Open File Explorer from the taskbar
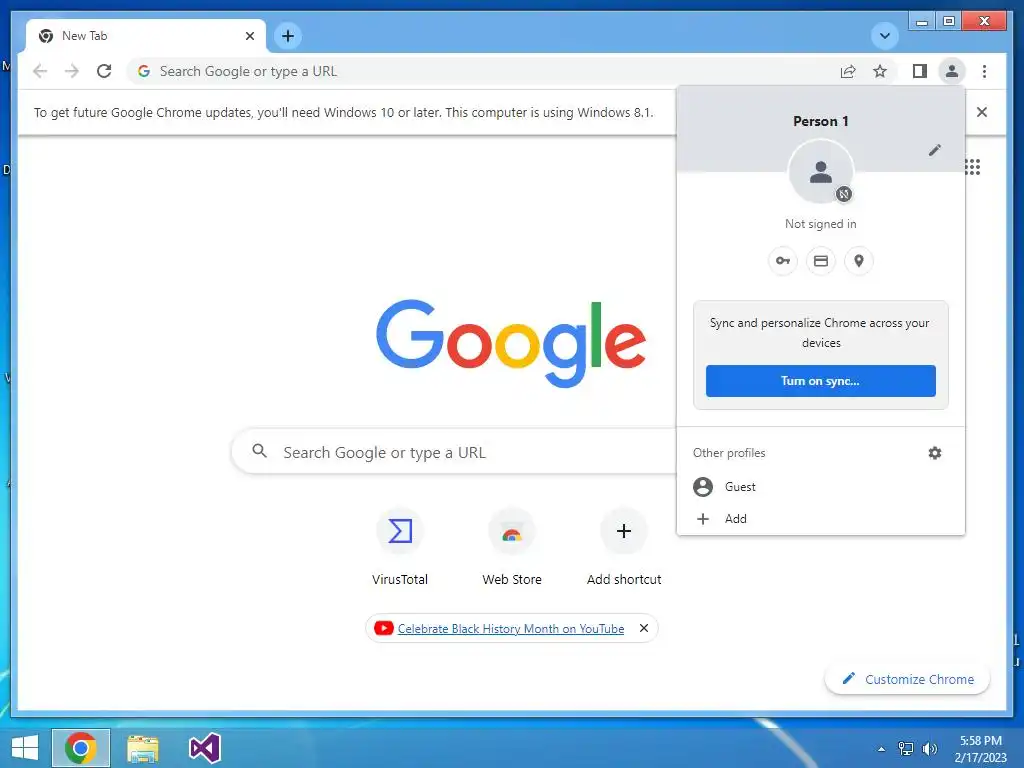 [x=142, y=748]
